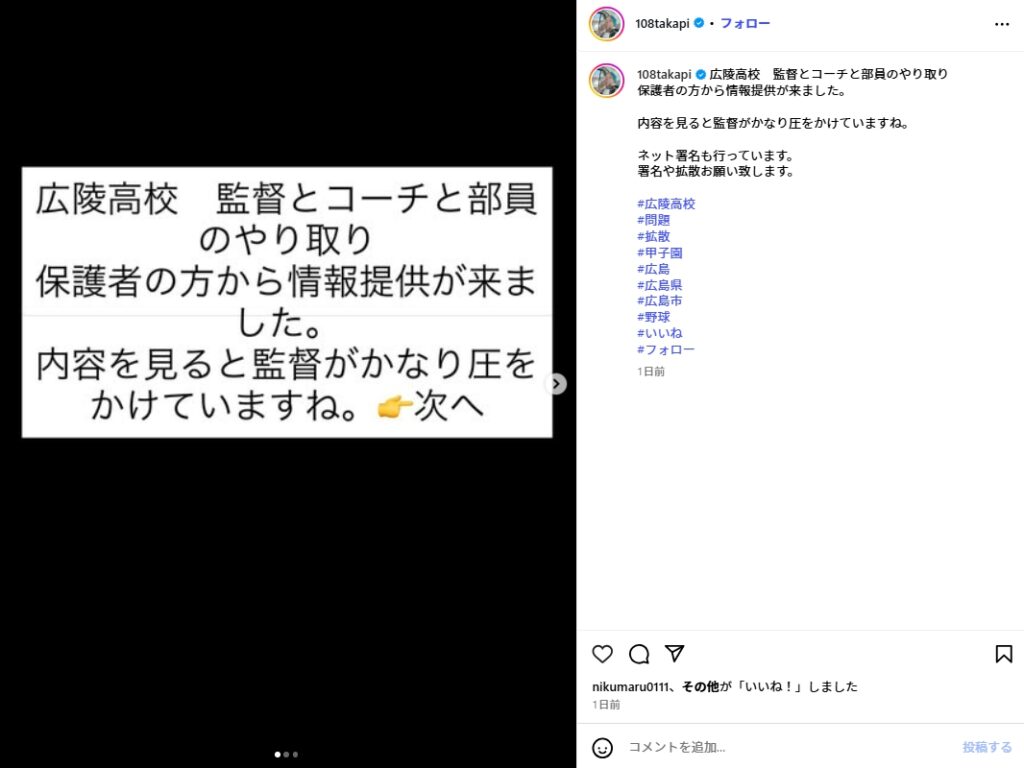
Task: Advance to next slide with carousel arrow
Action: click(556, 384)
